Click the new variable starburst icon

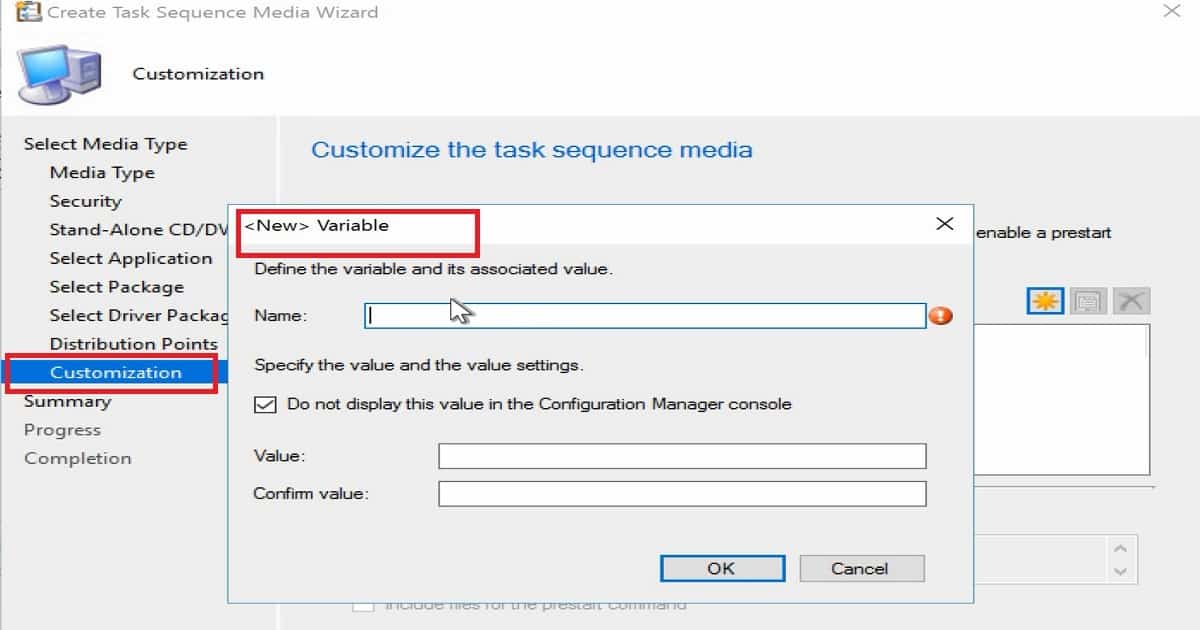pyautogui.click(x=1045, y=301)
